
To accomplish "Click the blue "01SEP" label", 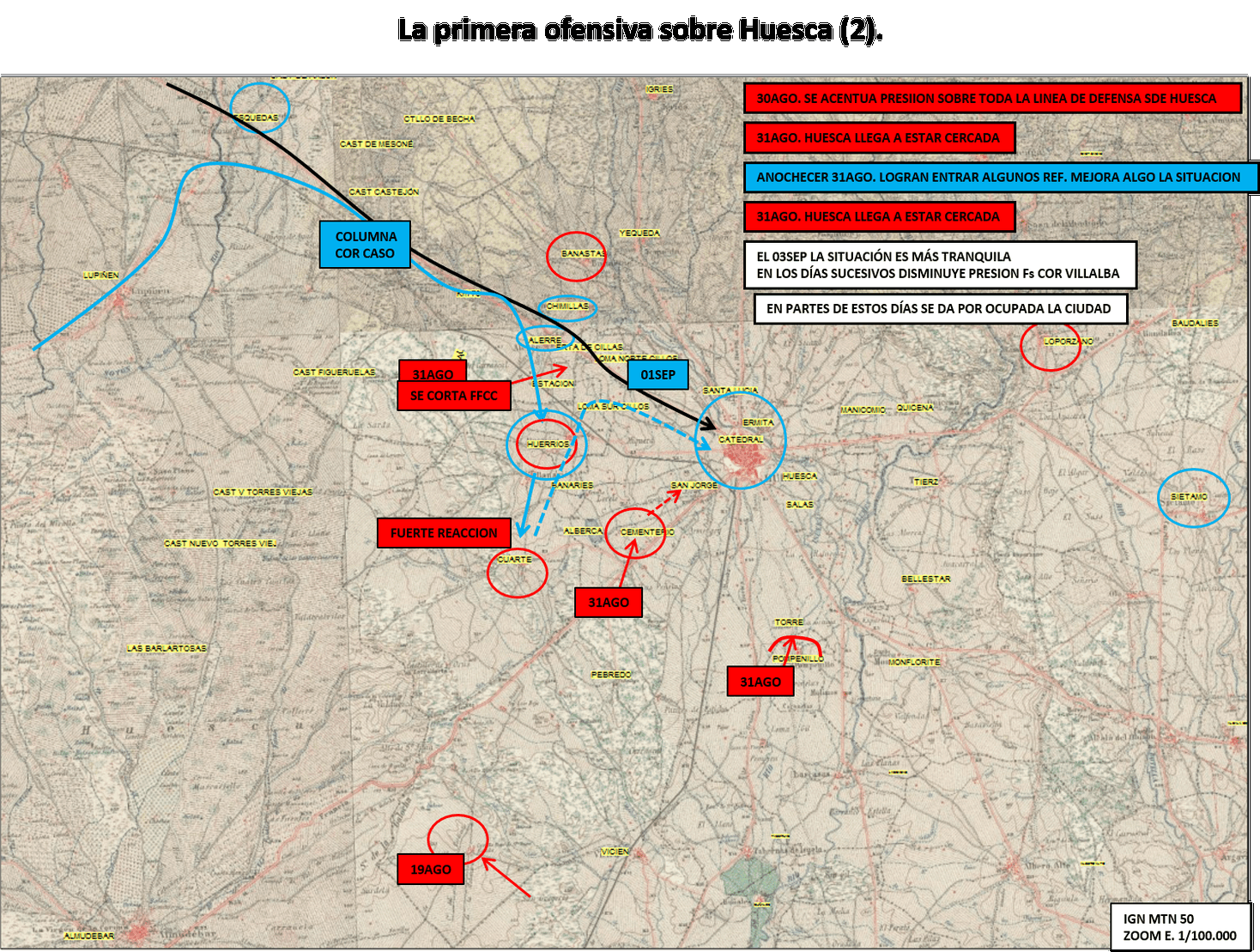I will [x=657, y=374].
